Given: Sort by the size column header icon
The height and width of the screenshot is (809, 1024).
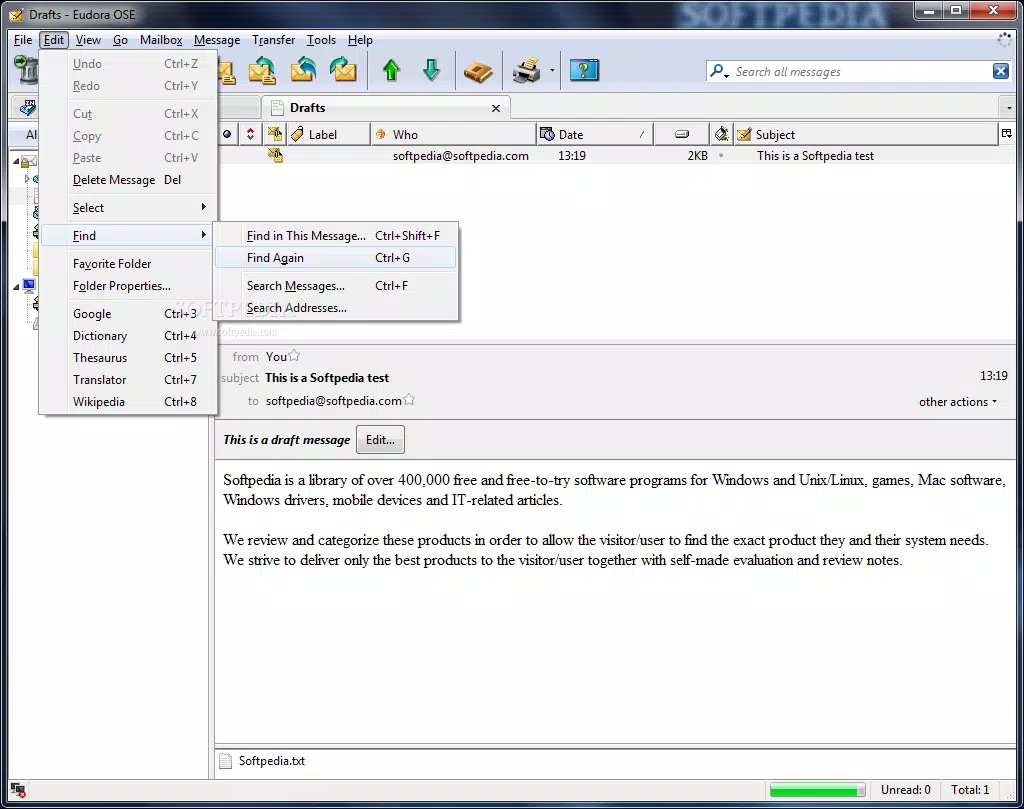Looking at the screenshot, I should 682,135.
